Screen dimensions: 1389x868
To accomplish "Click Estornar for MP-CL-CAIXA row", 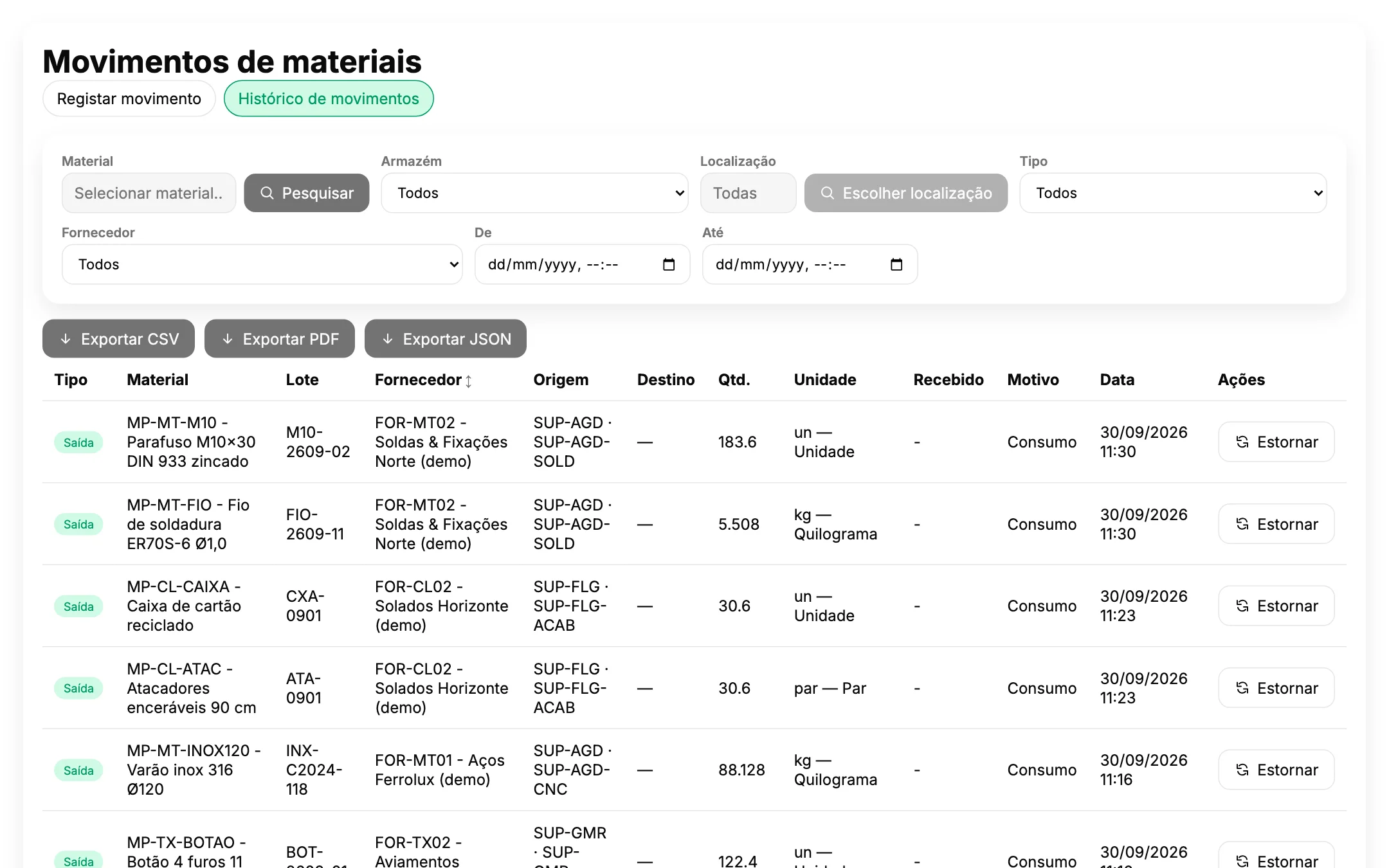I will 1276,606.
